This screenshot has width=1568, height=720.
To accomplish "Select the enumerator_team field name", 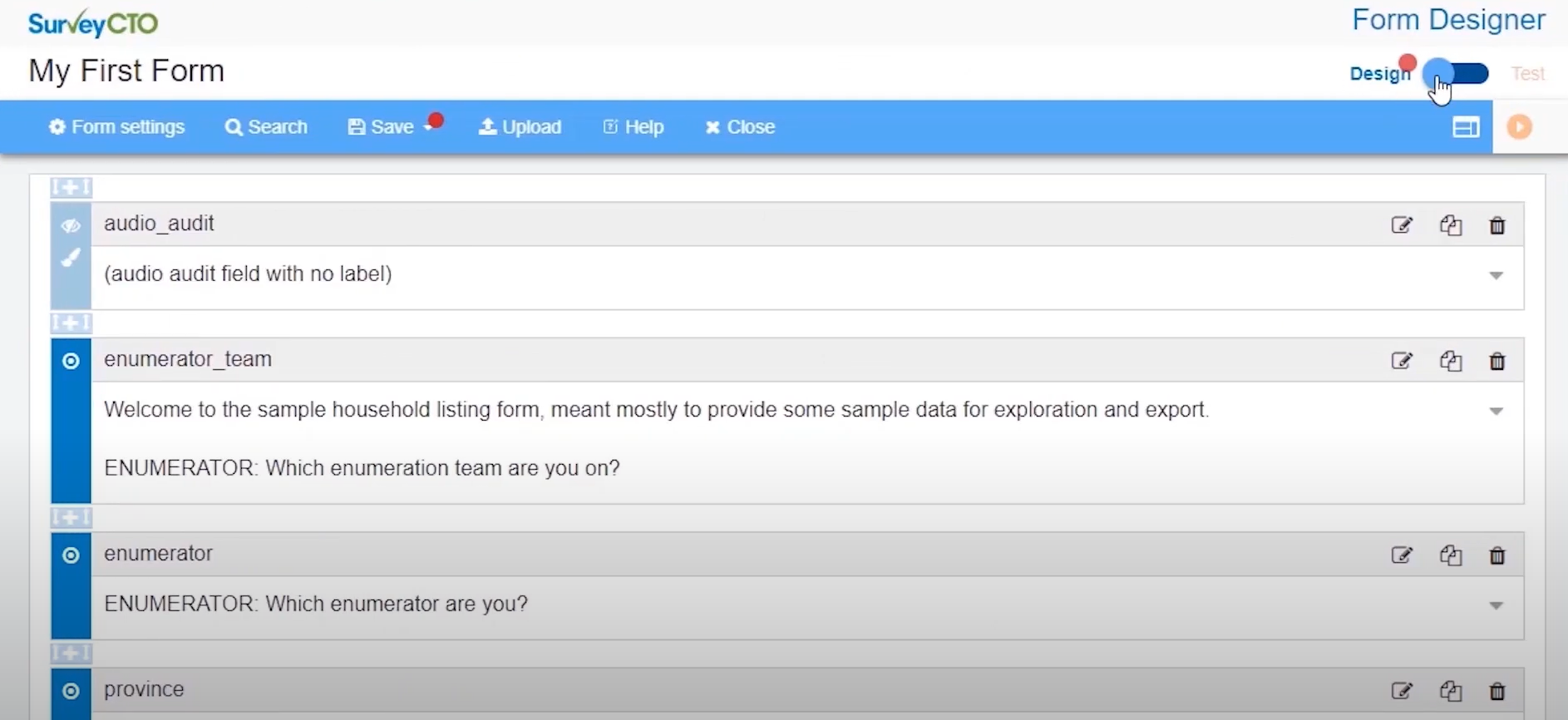I will (188, 359).
